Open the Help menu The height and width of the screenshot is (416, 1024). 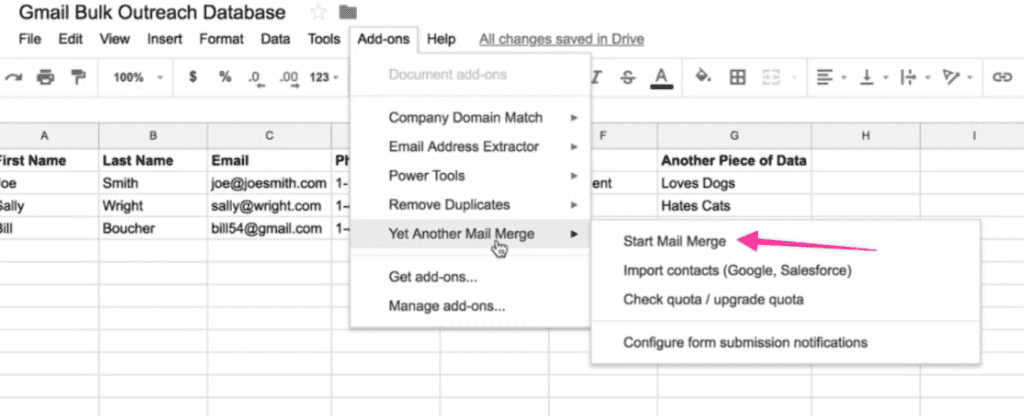(441, 39)
